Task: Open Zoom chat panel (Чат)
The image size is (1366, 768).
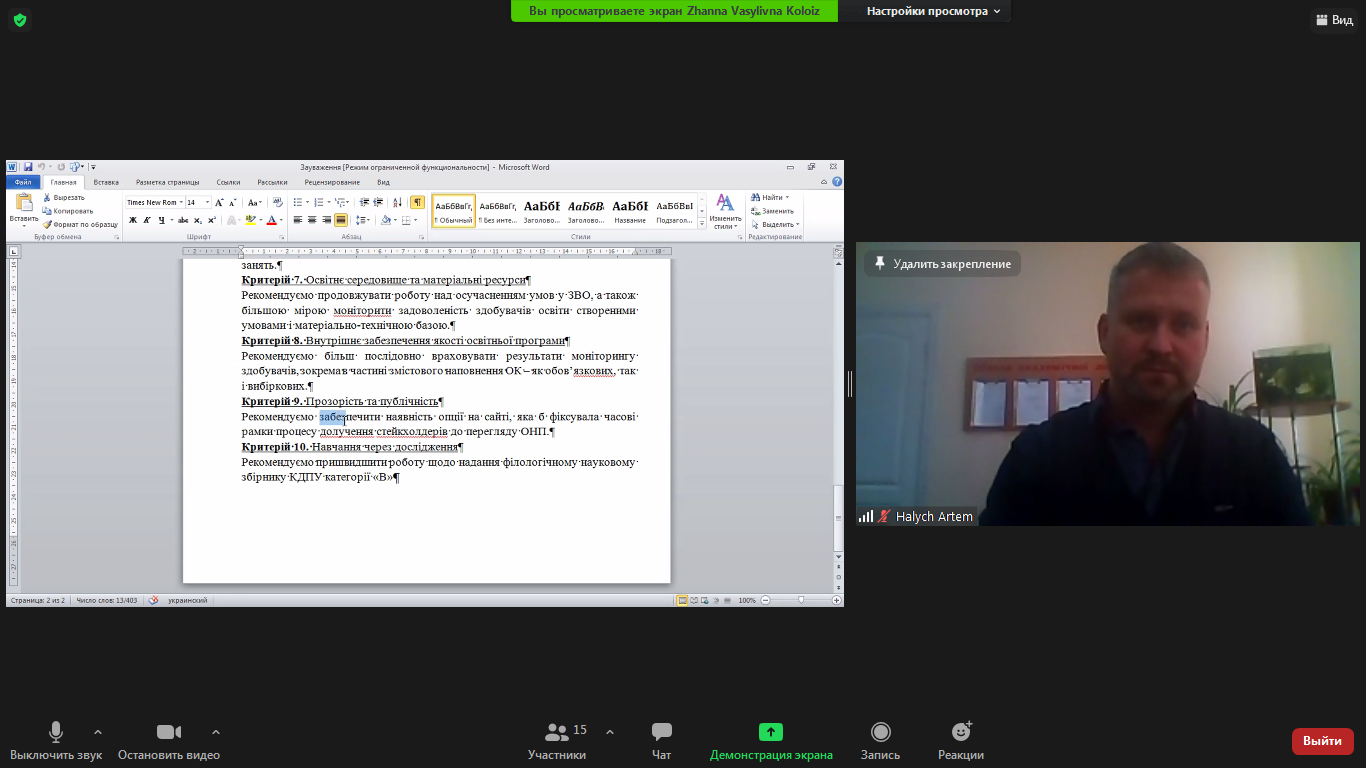Action: click(x=661, y=742)
